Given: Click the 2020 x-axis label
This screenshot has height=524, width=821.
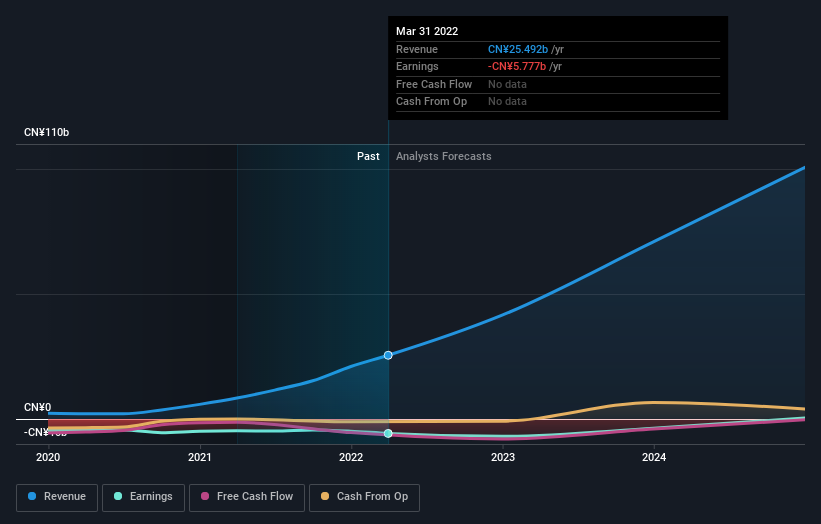Looking at the screenshot, I should click(48, 457).
